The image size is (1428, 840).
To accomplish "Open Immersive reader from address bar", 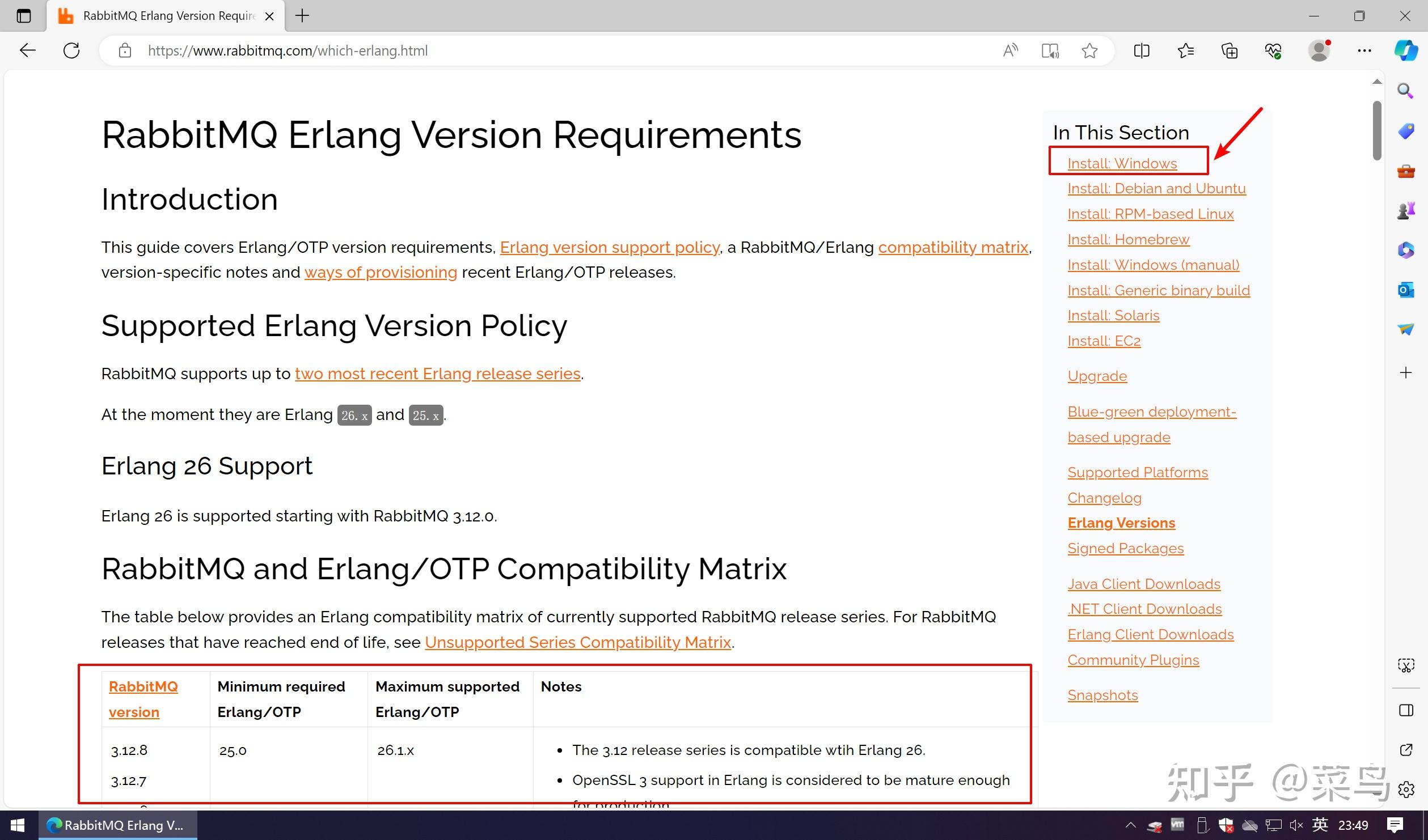I will 1050,51.
